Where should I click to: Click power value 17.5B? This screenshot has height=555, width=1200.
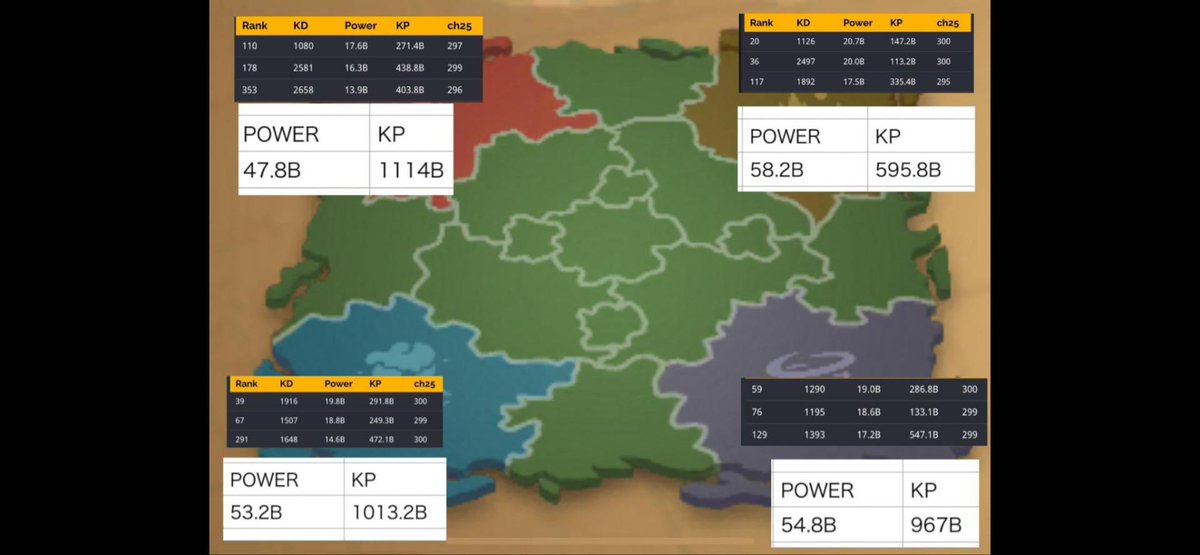(x=854, y=82)
